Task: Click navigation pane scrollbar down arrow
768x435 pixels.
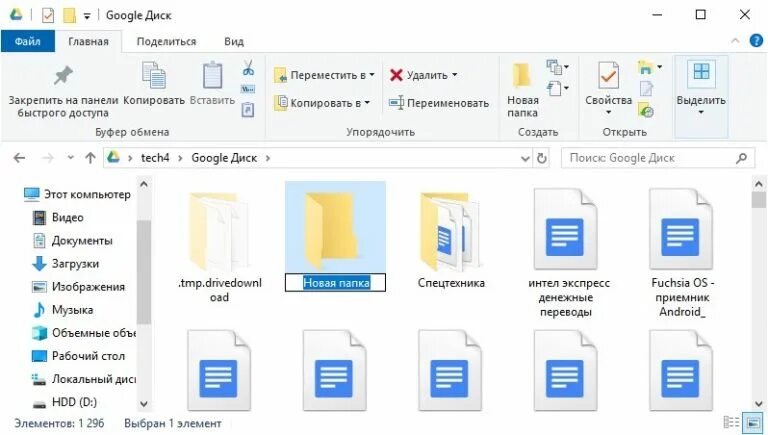Action: 144,404
